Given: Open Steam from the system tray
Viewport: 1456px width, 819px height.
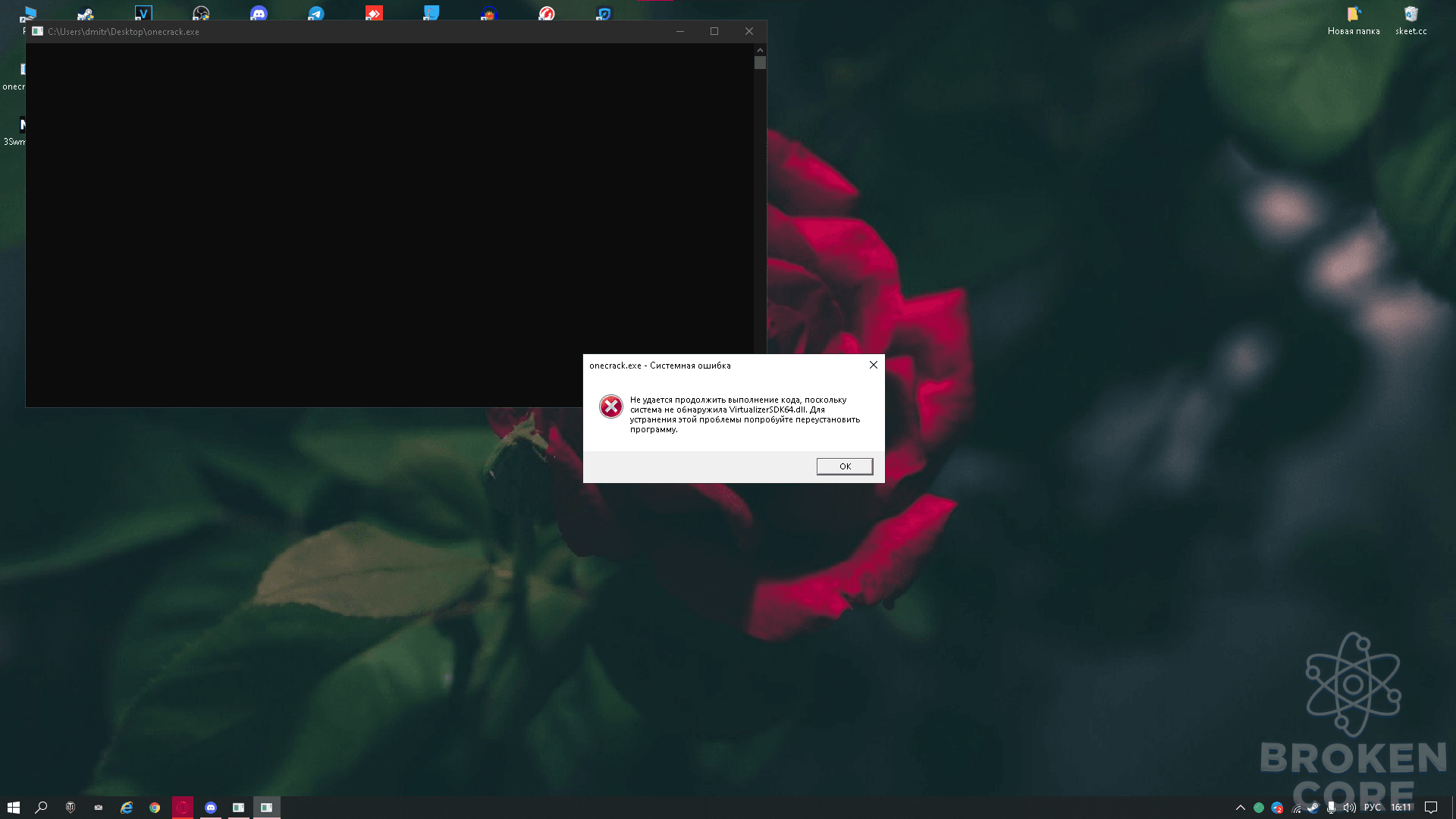Looking at the screenshot, I should [1313, 808].
